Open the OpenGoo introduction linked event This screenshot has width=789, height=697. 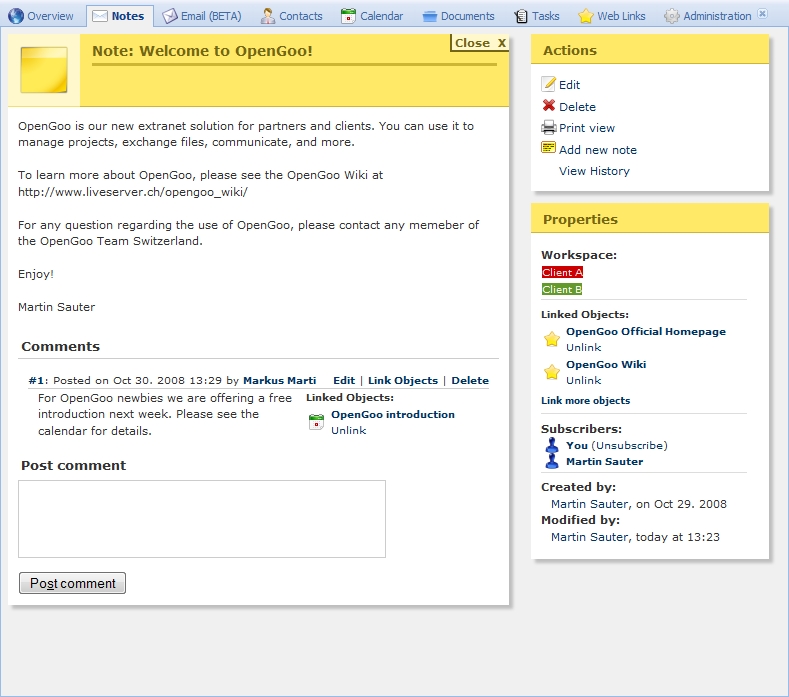(x=392, y=414)
